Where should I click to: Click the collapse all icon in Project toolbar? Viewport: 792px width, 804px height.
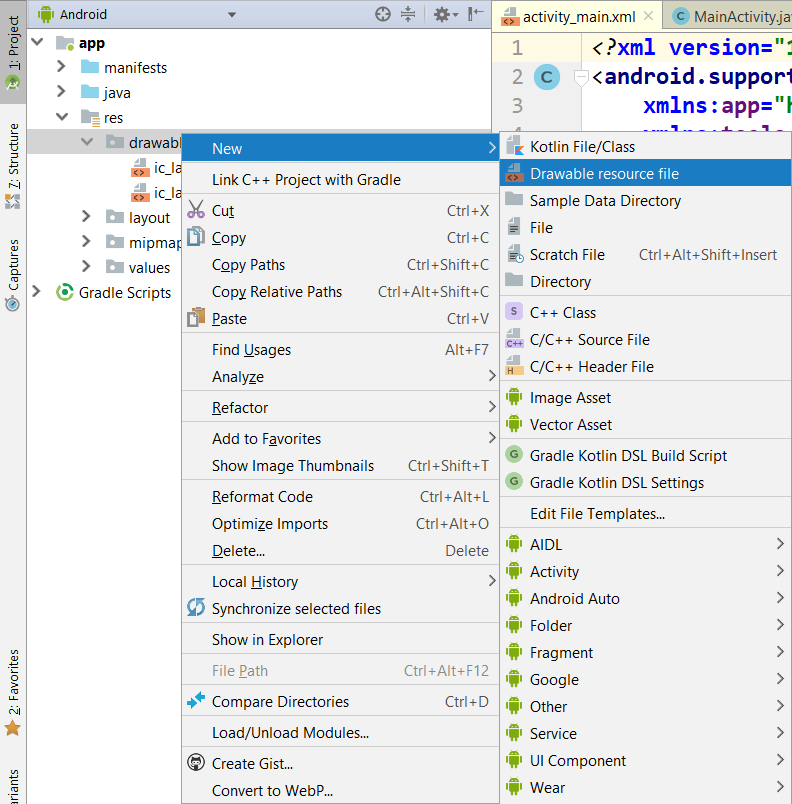coord(408,14)
